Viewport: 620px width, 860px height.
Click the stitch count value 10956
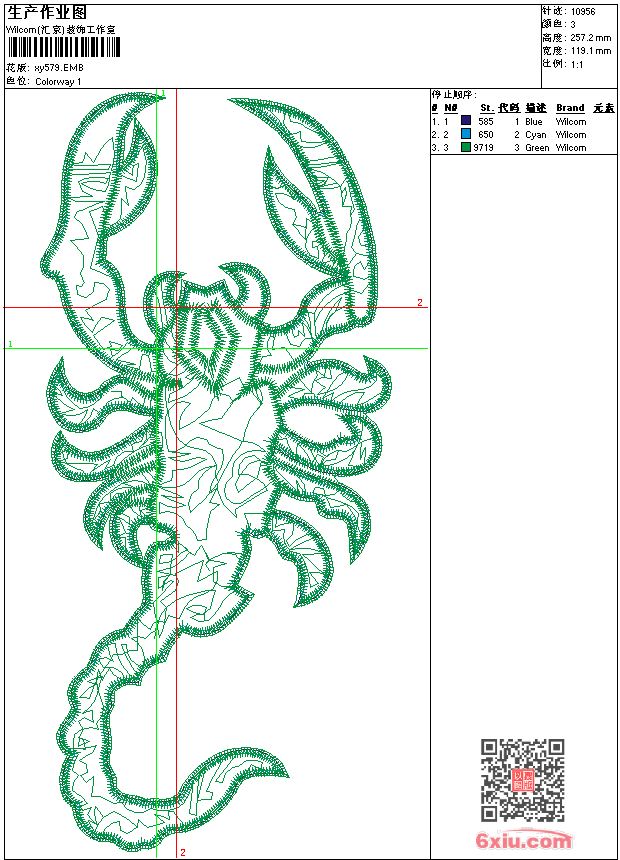[583, 12]
